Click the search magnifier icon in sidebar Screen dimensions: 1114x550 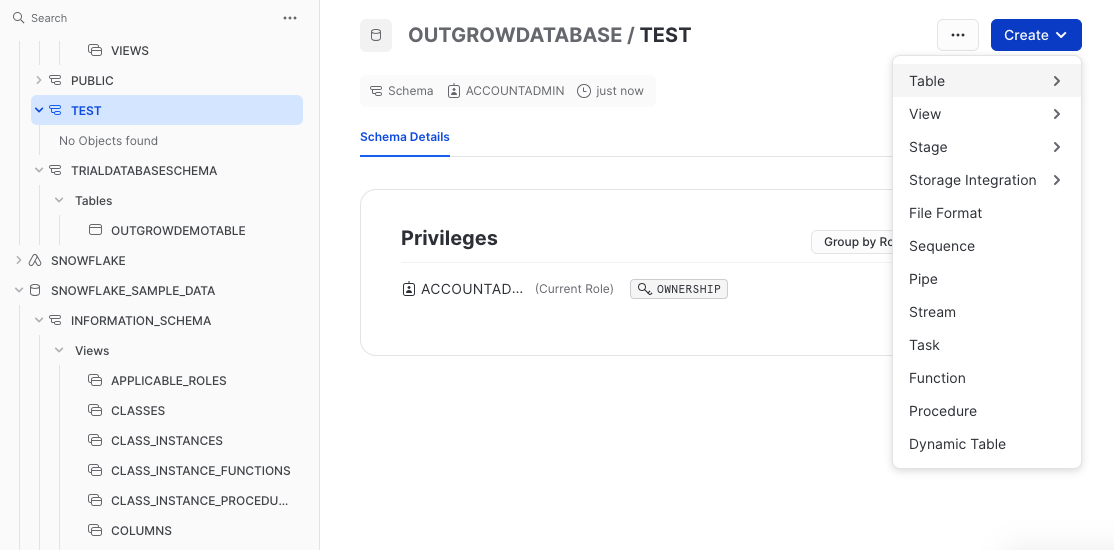18,18
